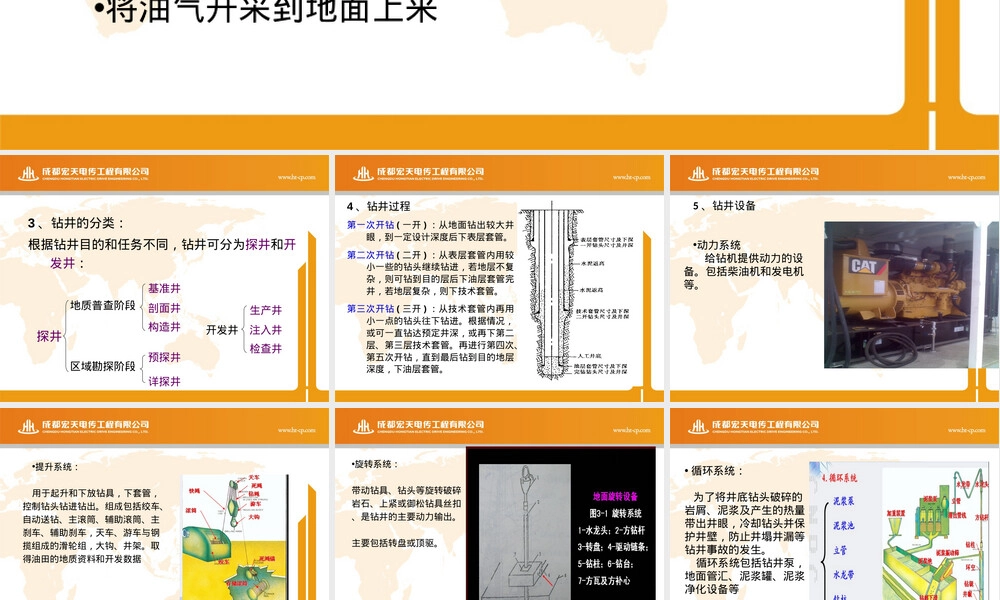1000x600 pixels.
Task: Select the purple text 预探井
Action: 165,357
